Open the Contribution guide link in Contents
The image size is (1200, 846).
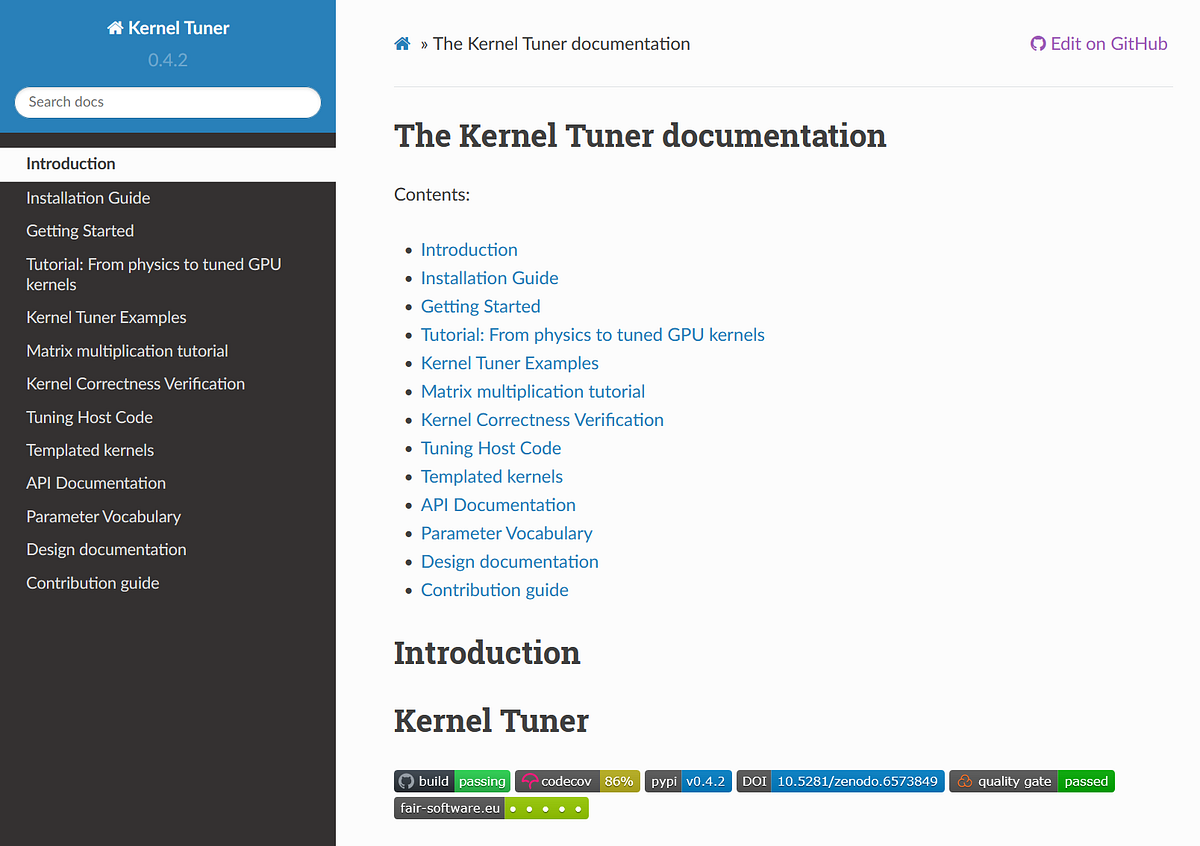click(x=494, y=590)
